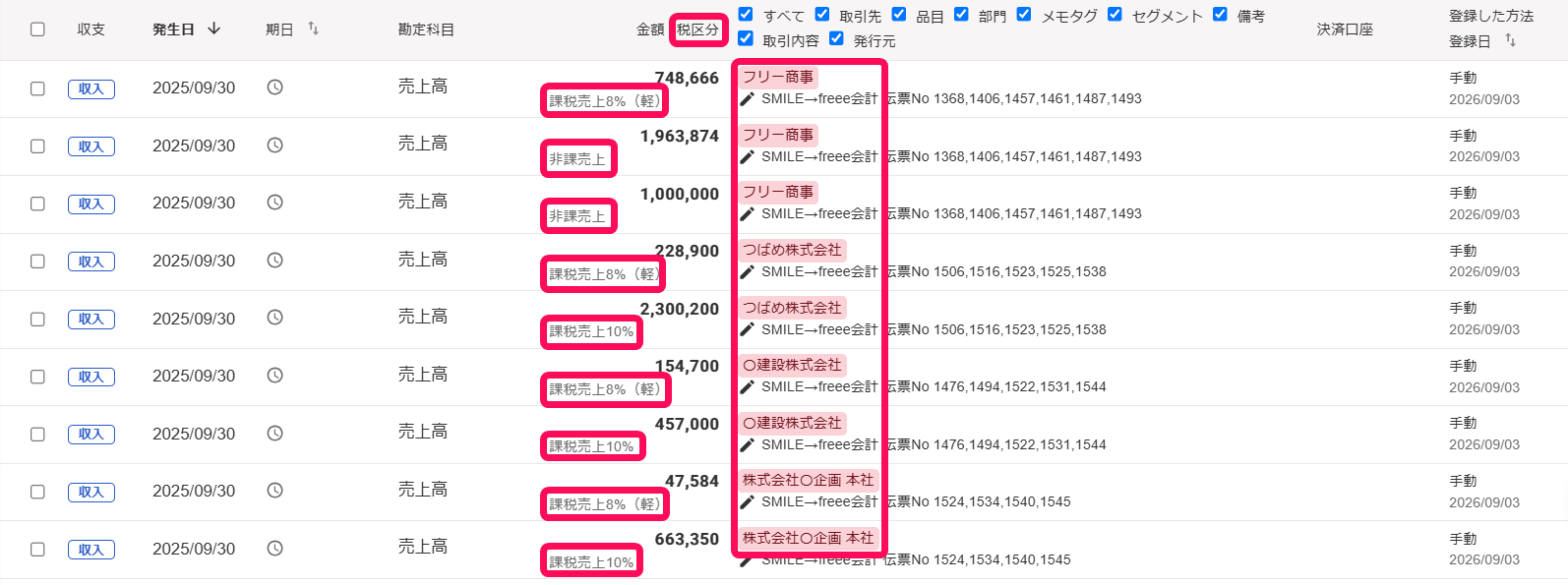Click the pencil icon in the 2,300,200 row

tap(748, 330)
